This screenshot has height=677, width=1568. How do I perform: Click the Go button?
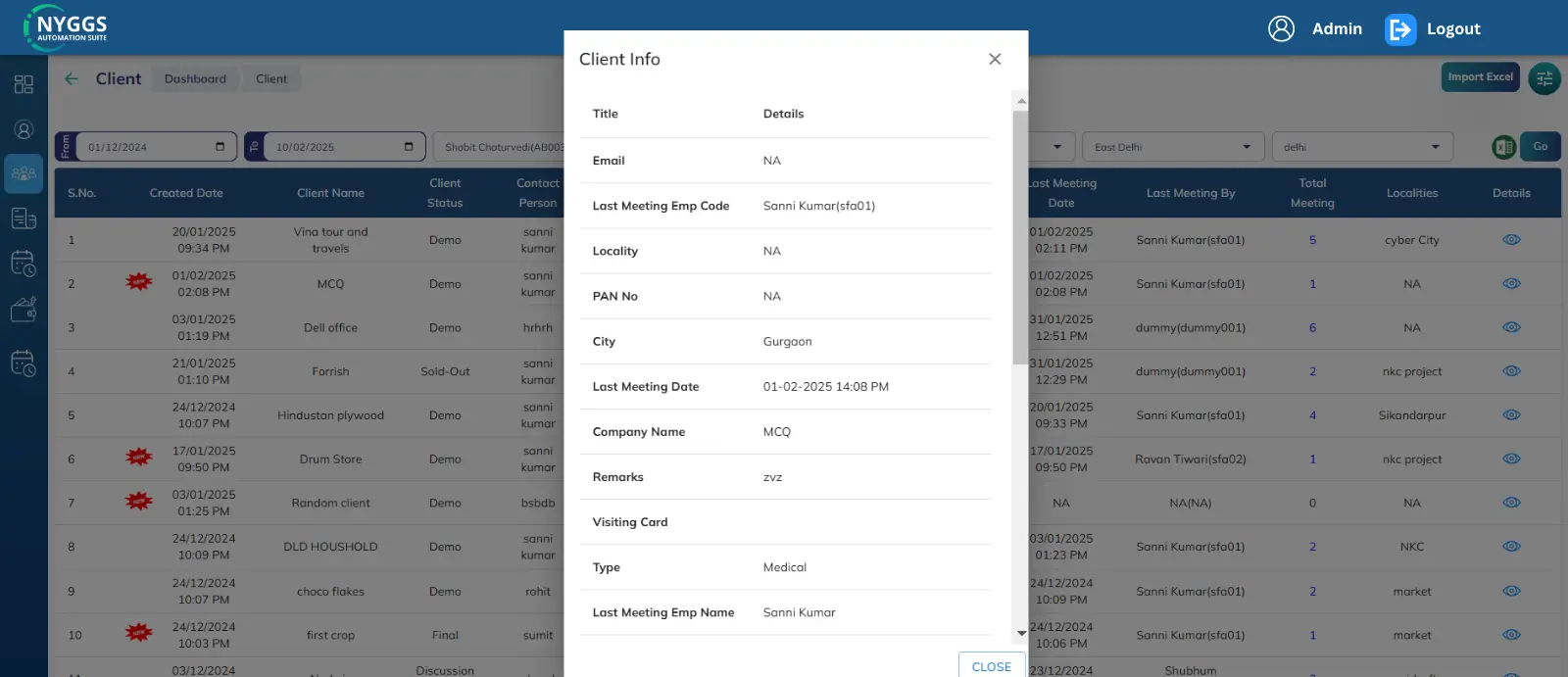point(1541,147)
